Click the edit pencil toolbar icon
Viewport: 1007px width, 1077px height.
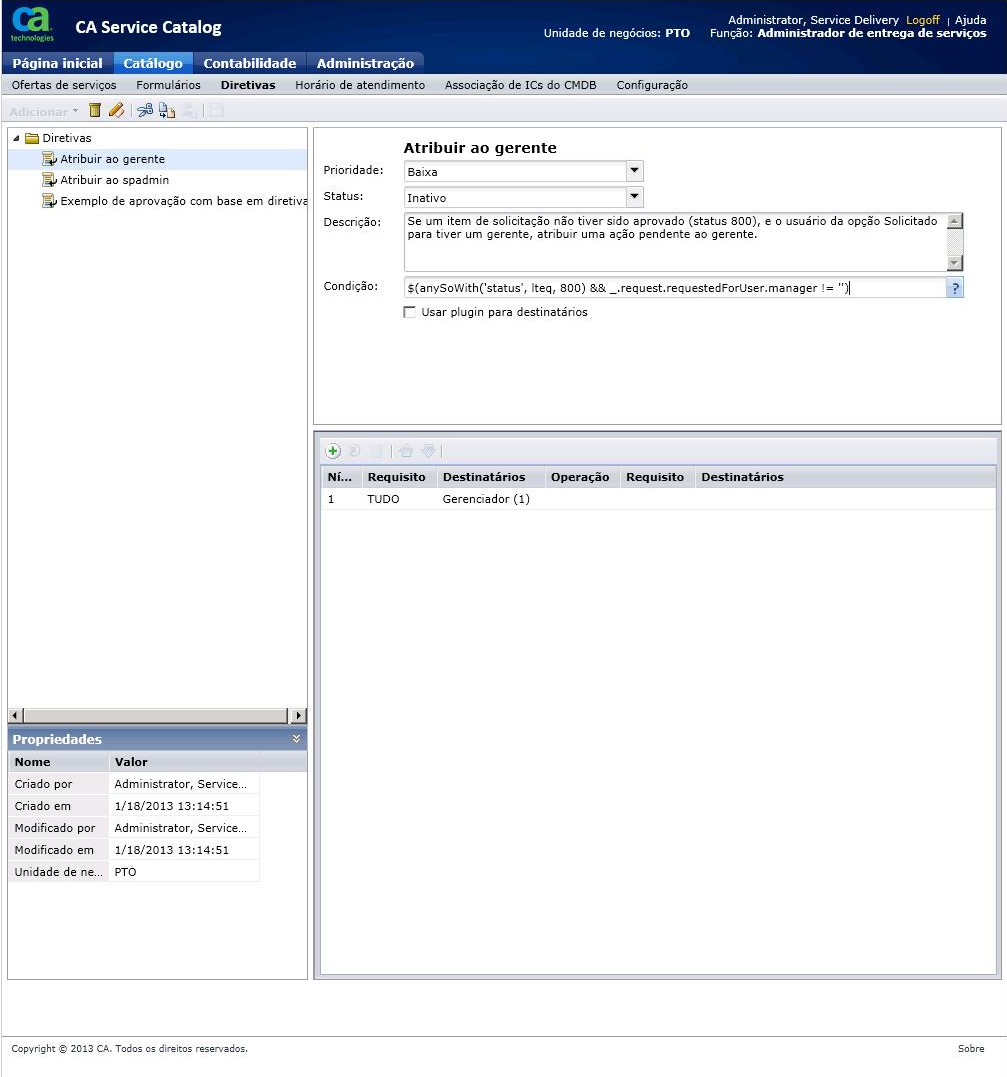(x=116, y=111)
